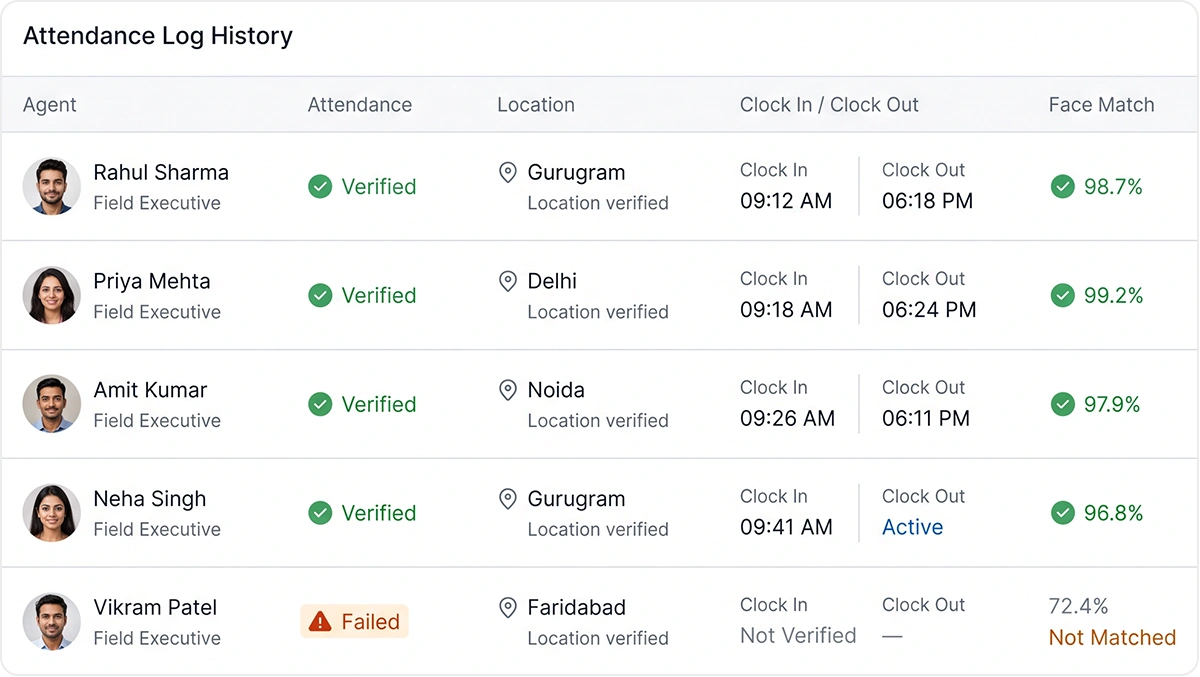Click the Verified label in Priya Mehta's row

pyautogui.click(x=379, y=295)
